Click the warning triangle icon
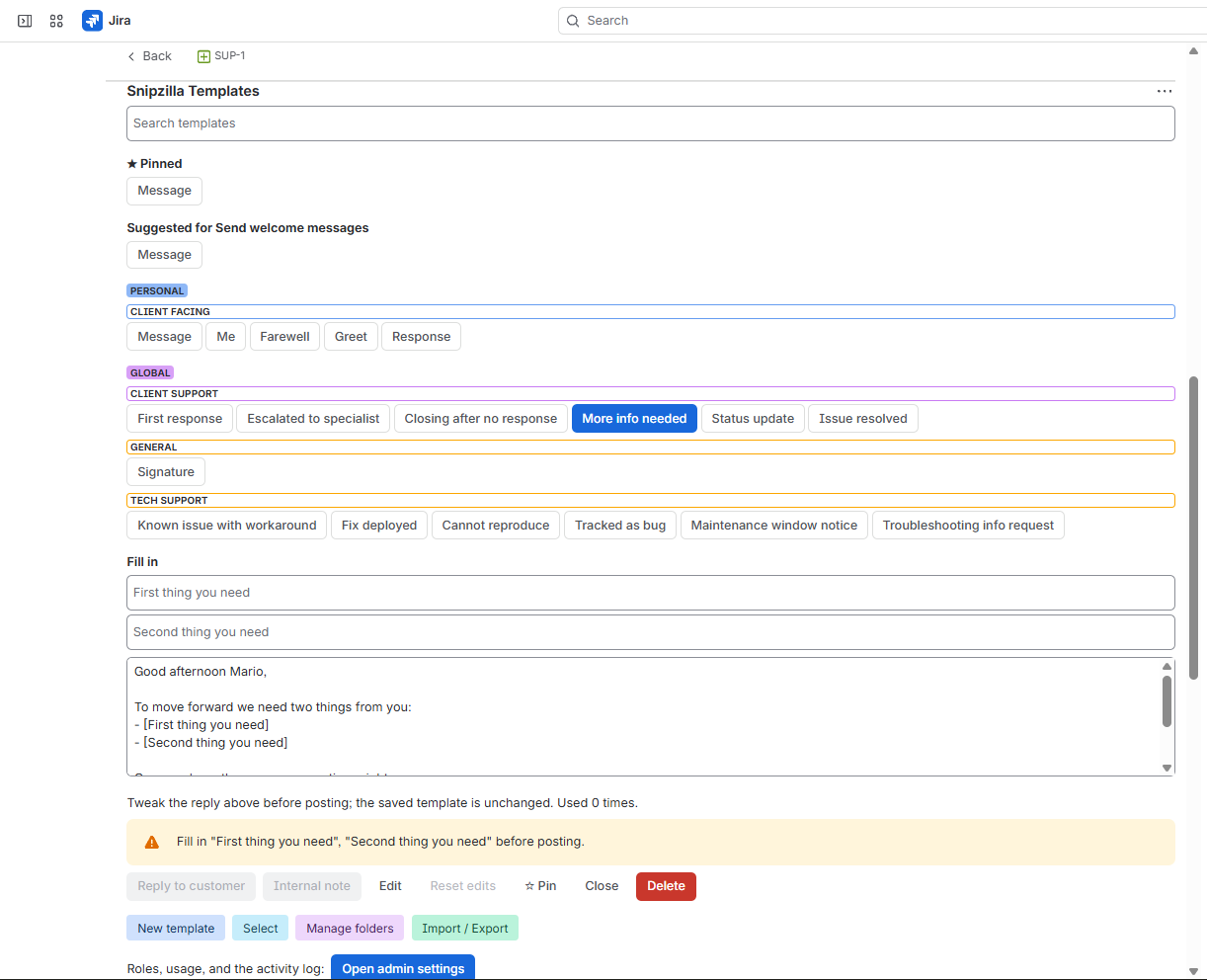Screen dimensions: 1207x980 click(x=151, y=842)
